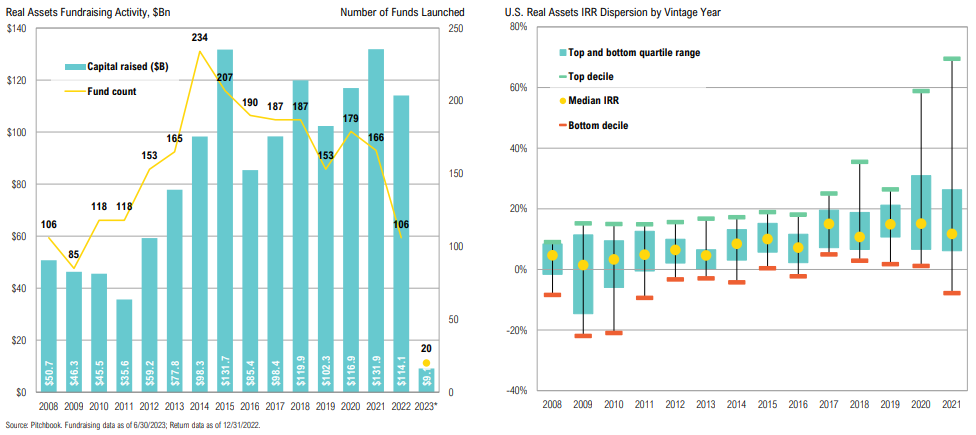Click the green Top decile legend marker

(560, 76)
